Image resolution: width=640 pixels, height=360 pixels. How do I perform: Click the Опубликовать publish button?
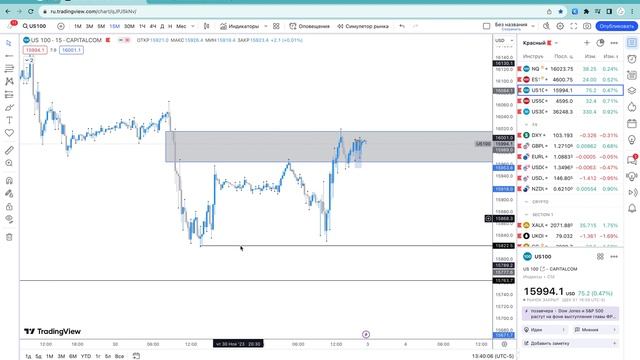click(x=616, y=26)
